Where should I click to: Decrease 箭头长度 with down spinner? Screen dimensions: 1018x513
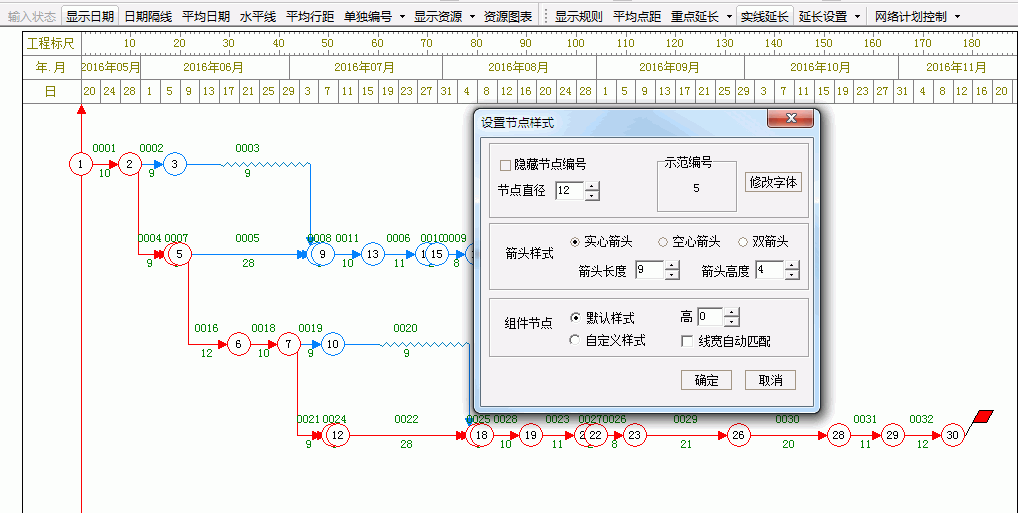[673, 275]
